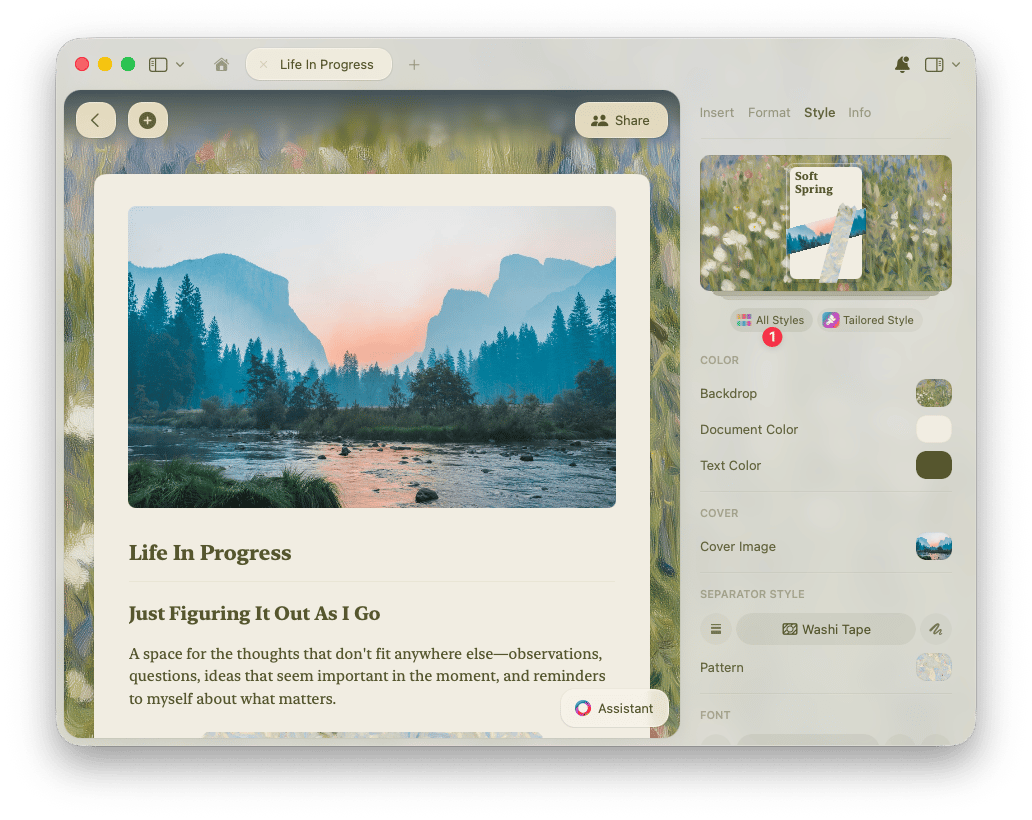Select the lines separator style

click(x=716, y=629)
